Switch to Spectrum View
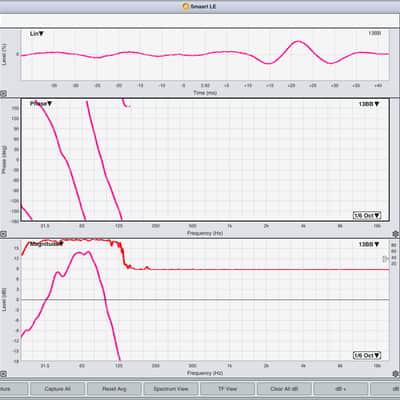The width and height of the screenshot is (400, 400). pyautogui.click(x=171, y=389)
